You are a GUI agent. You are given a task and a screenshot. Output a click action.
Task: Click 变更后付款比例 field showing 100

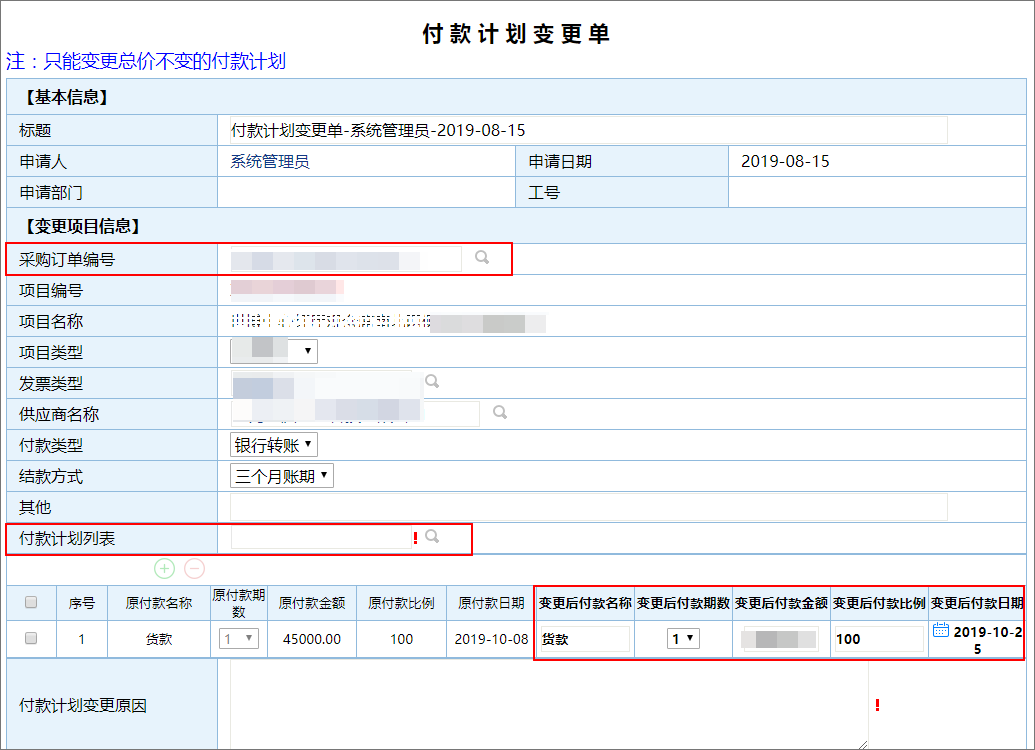[x=878, y=639]
